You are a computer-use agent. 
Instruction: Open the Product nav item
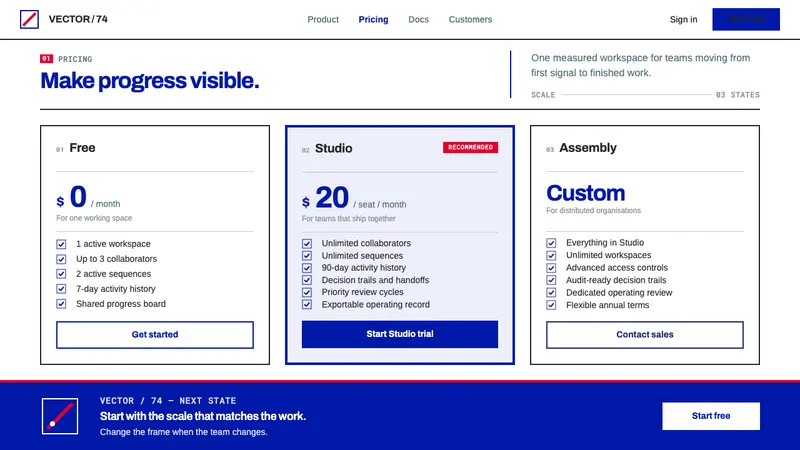323,19
